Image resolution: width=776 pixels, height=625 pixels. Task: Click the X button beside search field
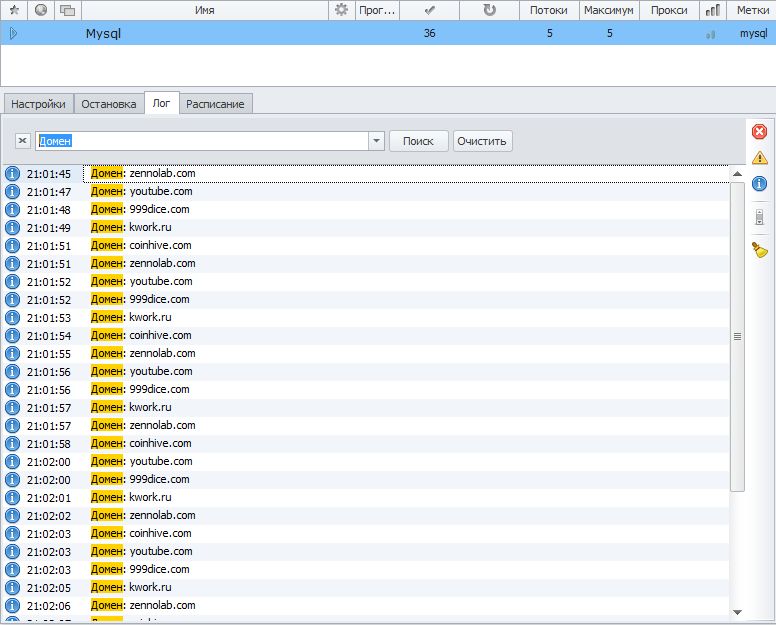point(22,141)
